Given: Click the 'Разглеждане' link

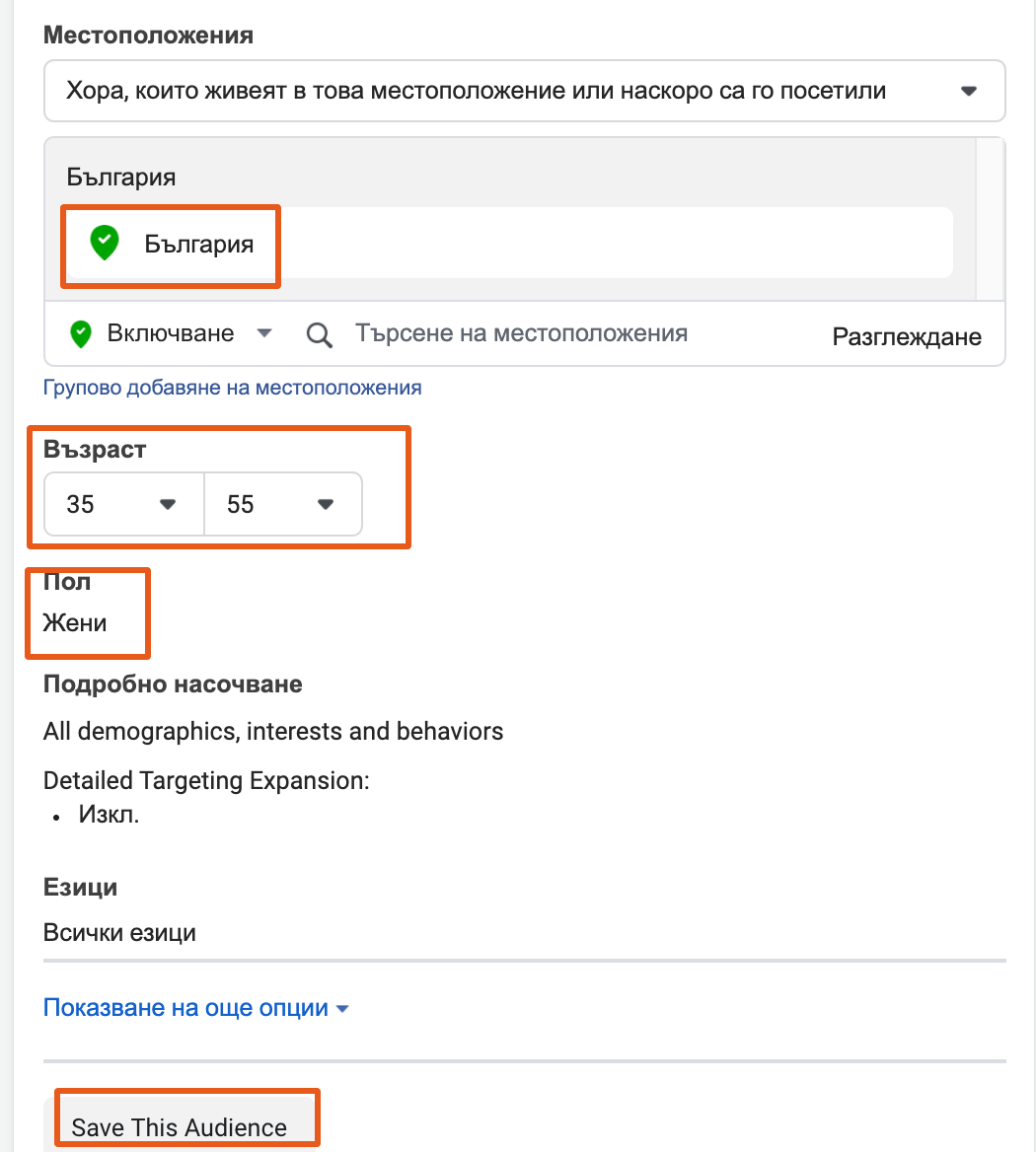Looking at the screenshot, I should 906,336.
